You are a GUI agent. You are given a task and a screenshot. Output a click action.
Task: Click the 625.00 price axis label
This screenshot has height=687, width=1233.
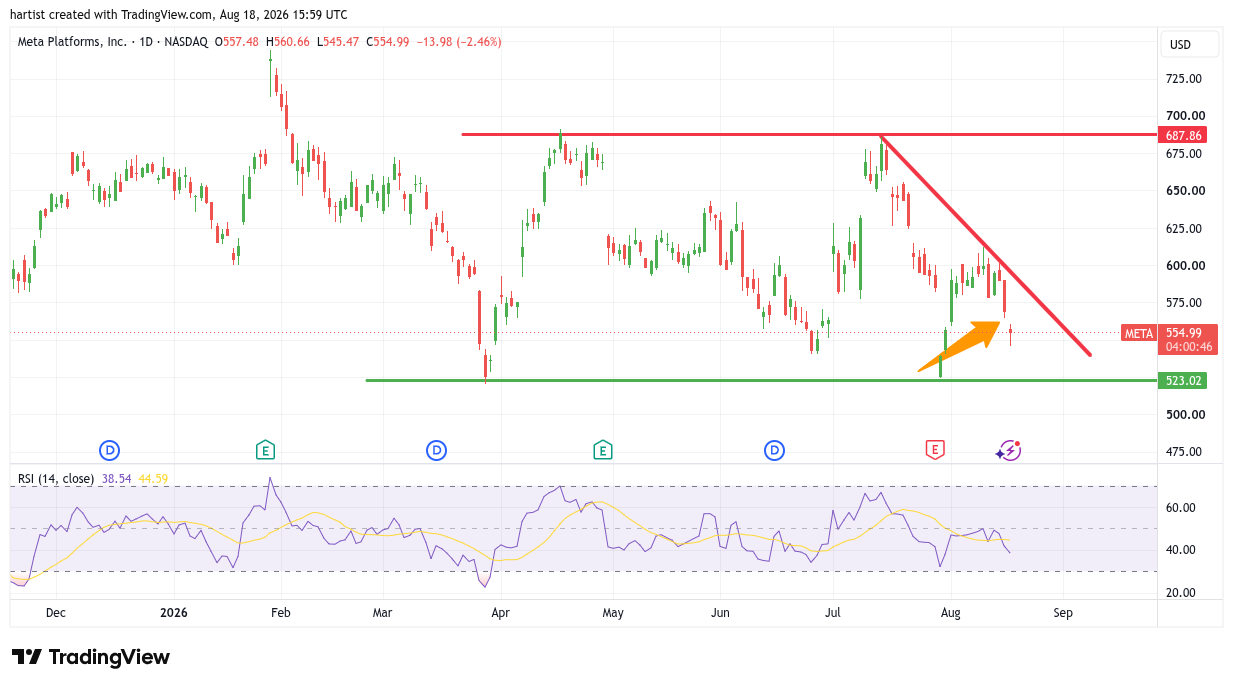[1186, 229]
